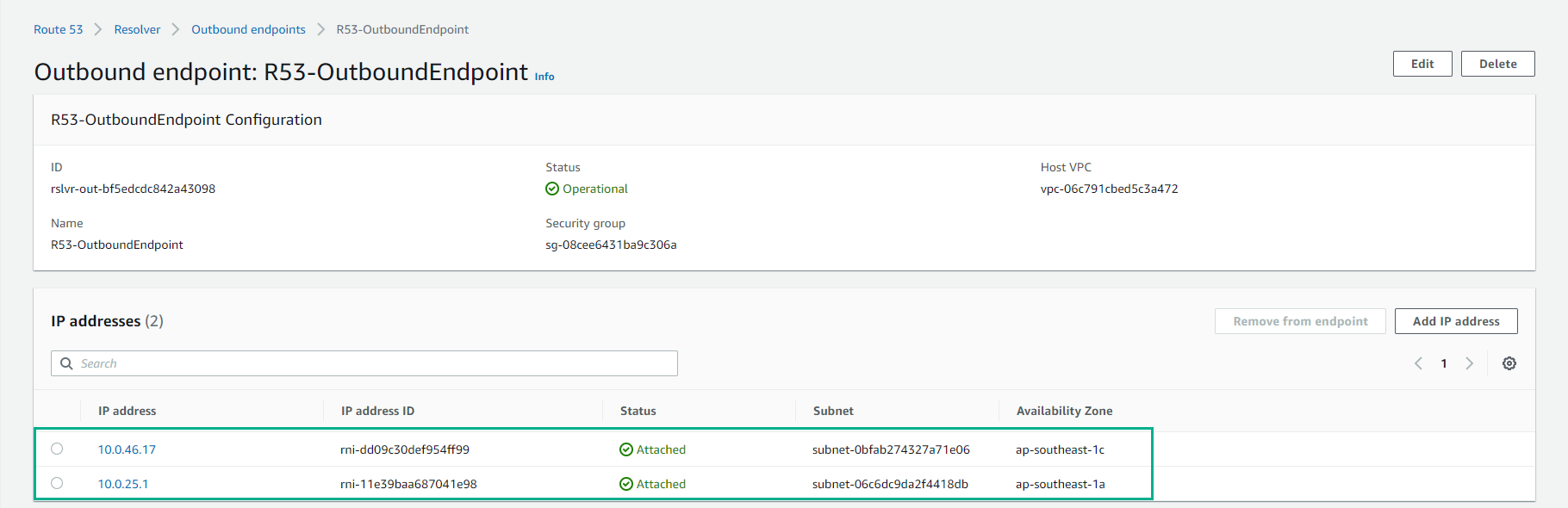Viewport: 1568px width, 508px height.
Task: Click Operational status check icon
Action: [x=552, y=189]
